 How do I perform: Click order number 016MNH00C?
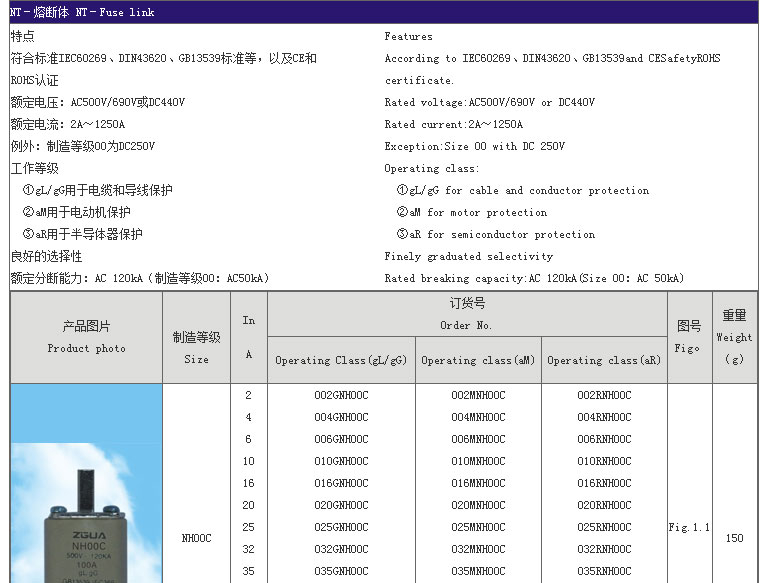(x=478, y=484)
